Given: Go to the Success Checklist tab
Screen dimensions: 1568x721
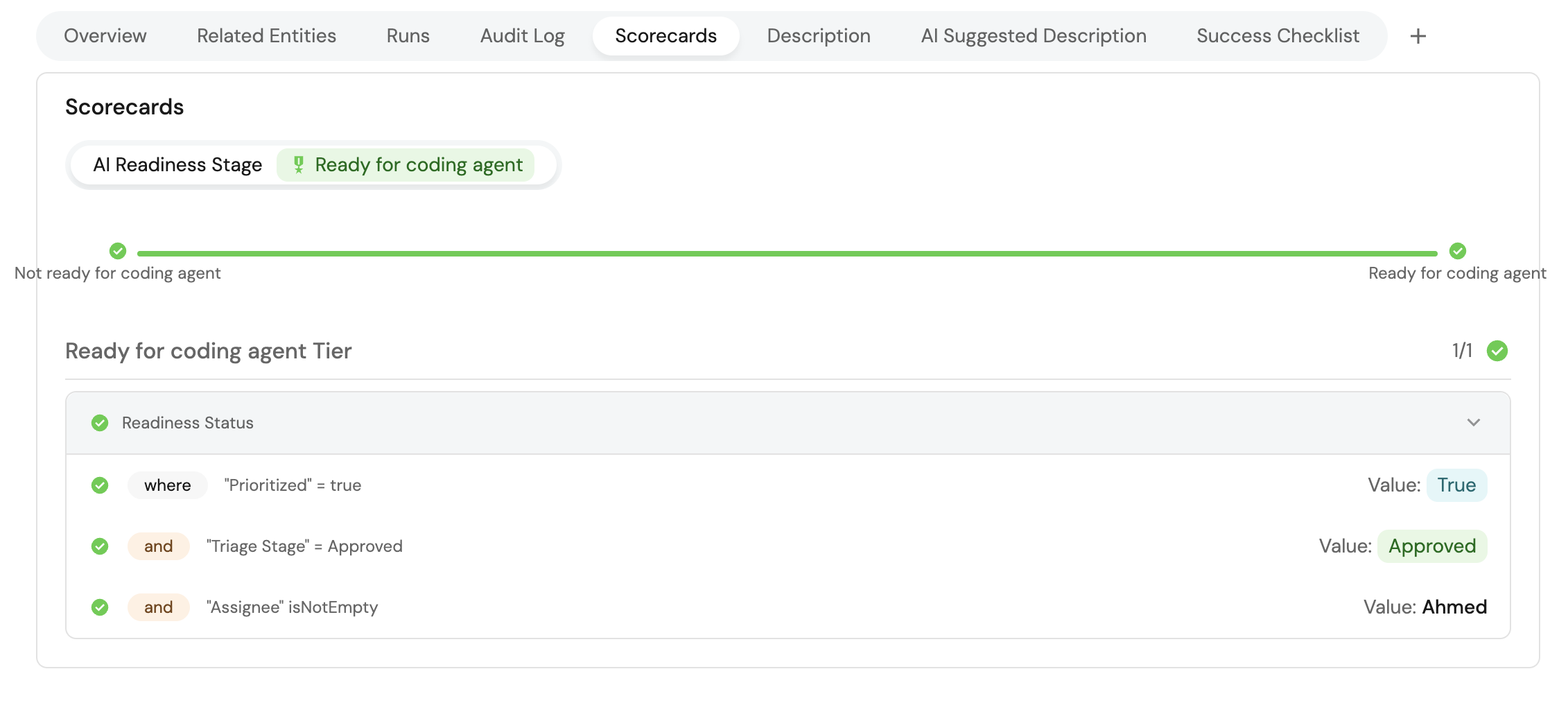Looking at the screenshot, I should tap(1278, 36).
